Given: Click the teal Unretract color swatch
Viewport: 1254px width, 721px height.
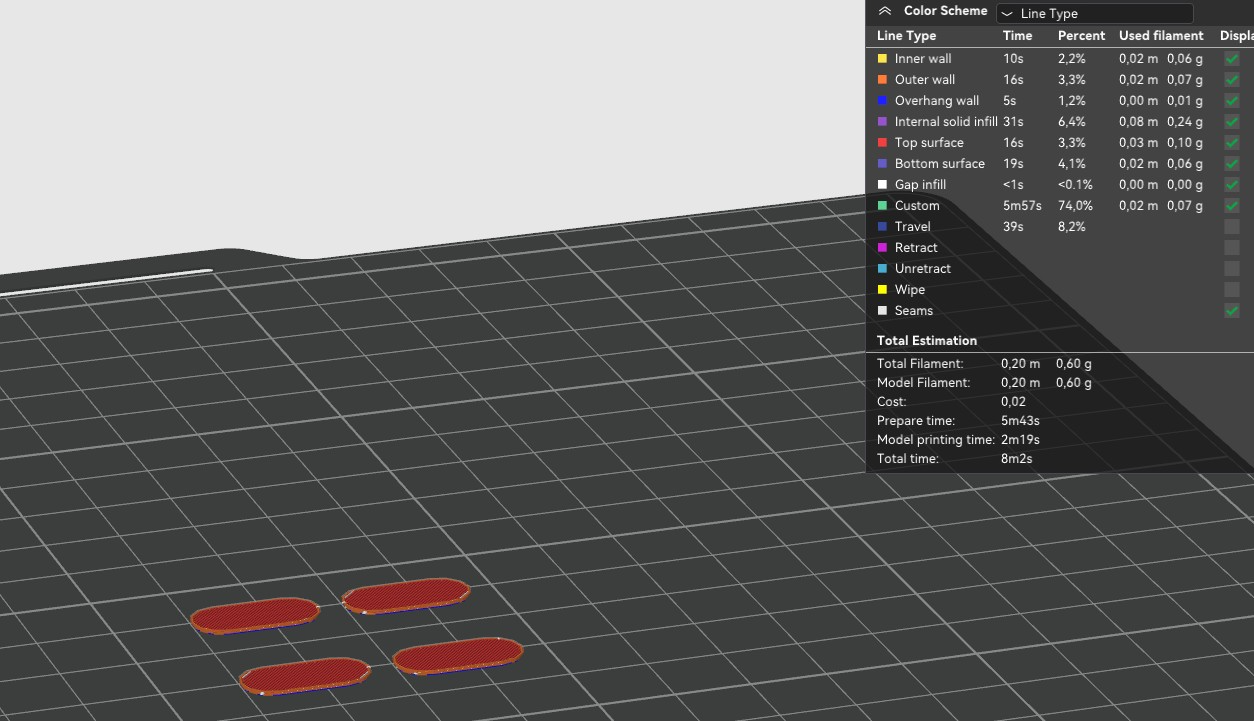Looking at the screenshot, I should (882, 269).
